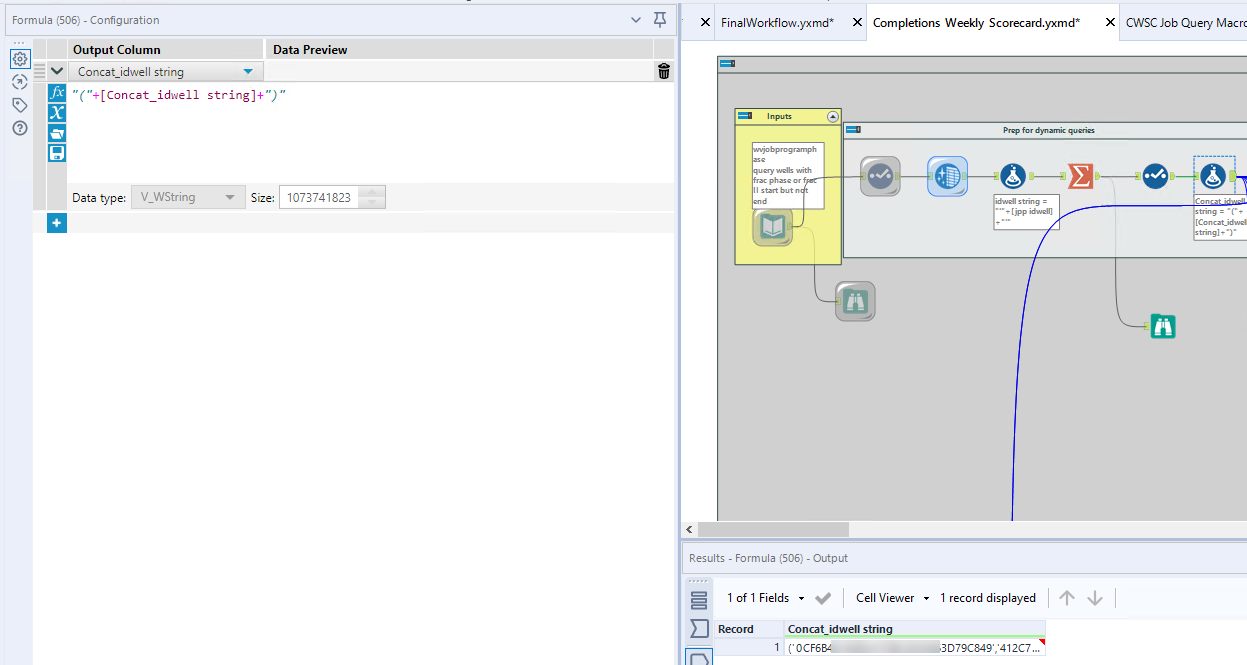Open the fx functions panel in the expression editor
Screen dimensions: 1247x665
pyautogui.click(x=57, y=92)
